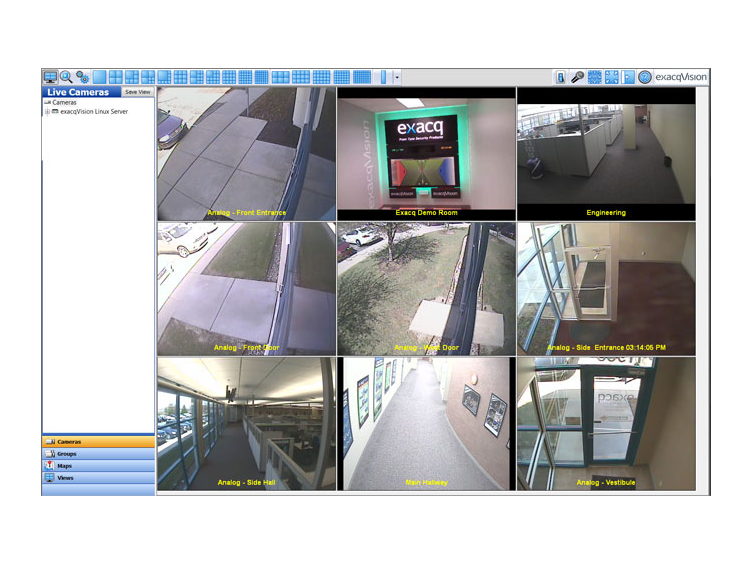Open the Config setup gears icon

pyautogui.click(x=83, y=77)
